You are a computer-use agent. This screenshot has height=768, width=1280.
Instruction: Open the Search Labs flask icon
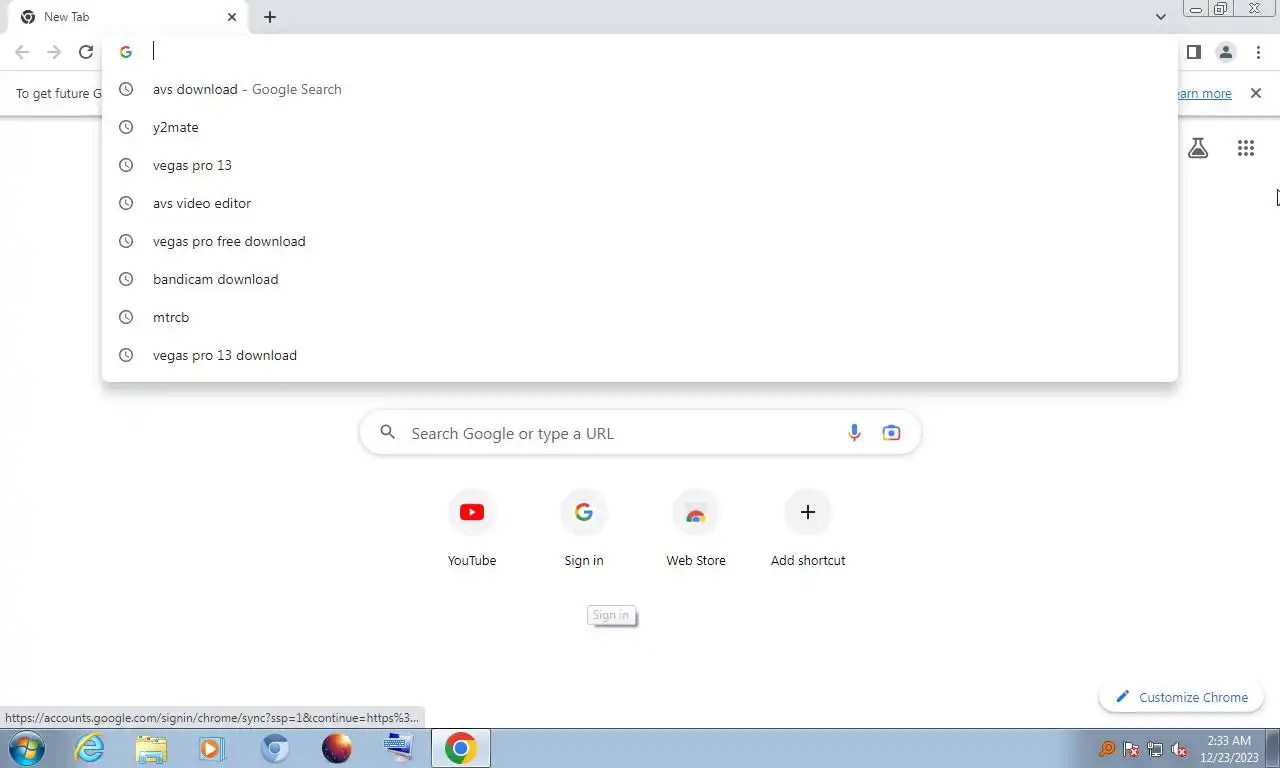pyautogui.click(x=1198, y=148)
